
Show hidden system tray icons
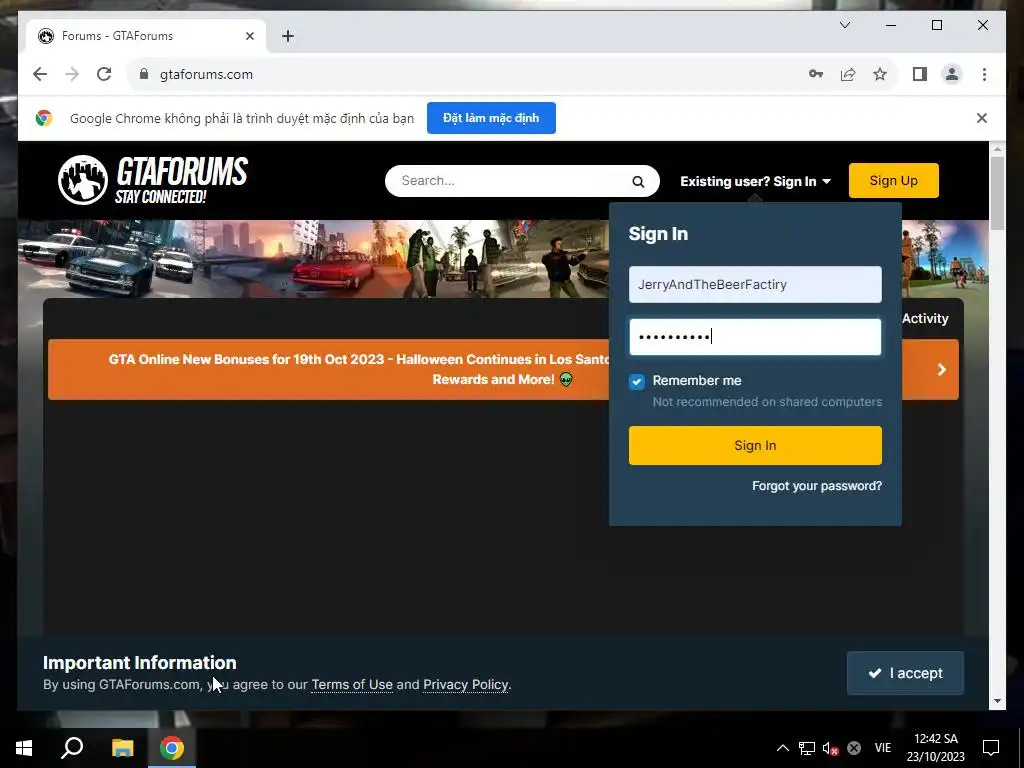782,748
